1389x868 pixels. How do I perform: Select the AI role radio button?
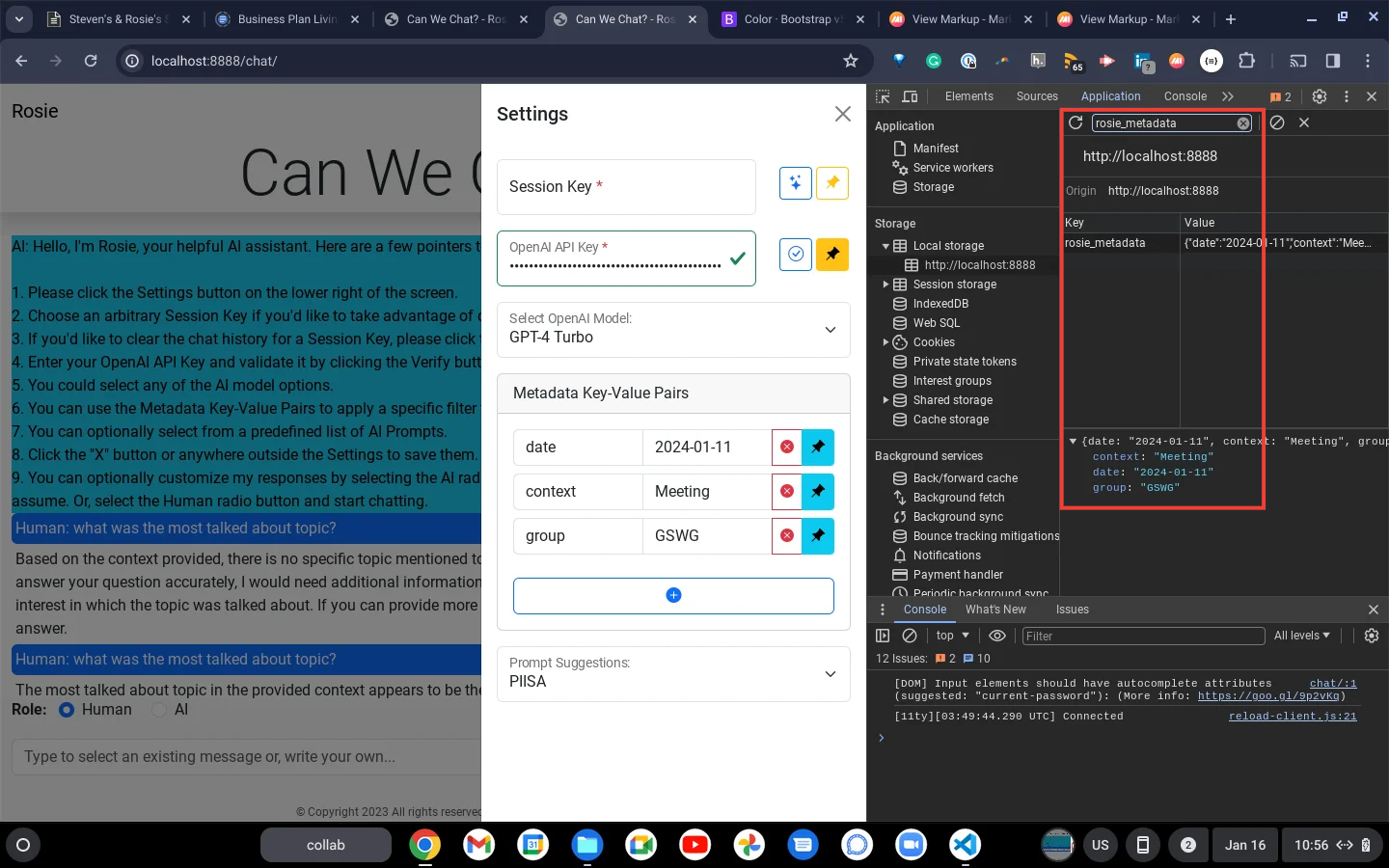(x=158, y=709)
